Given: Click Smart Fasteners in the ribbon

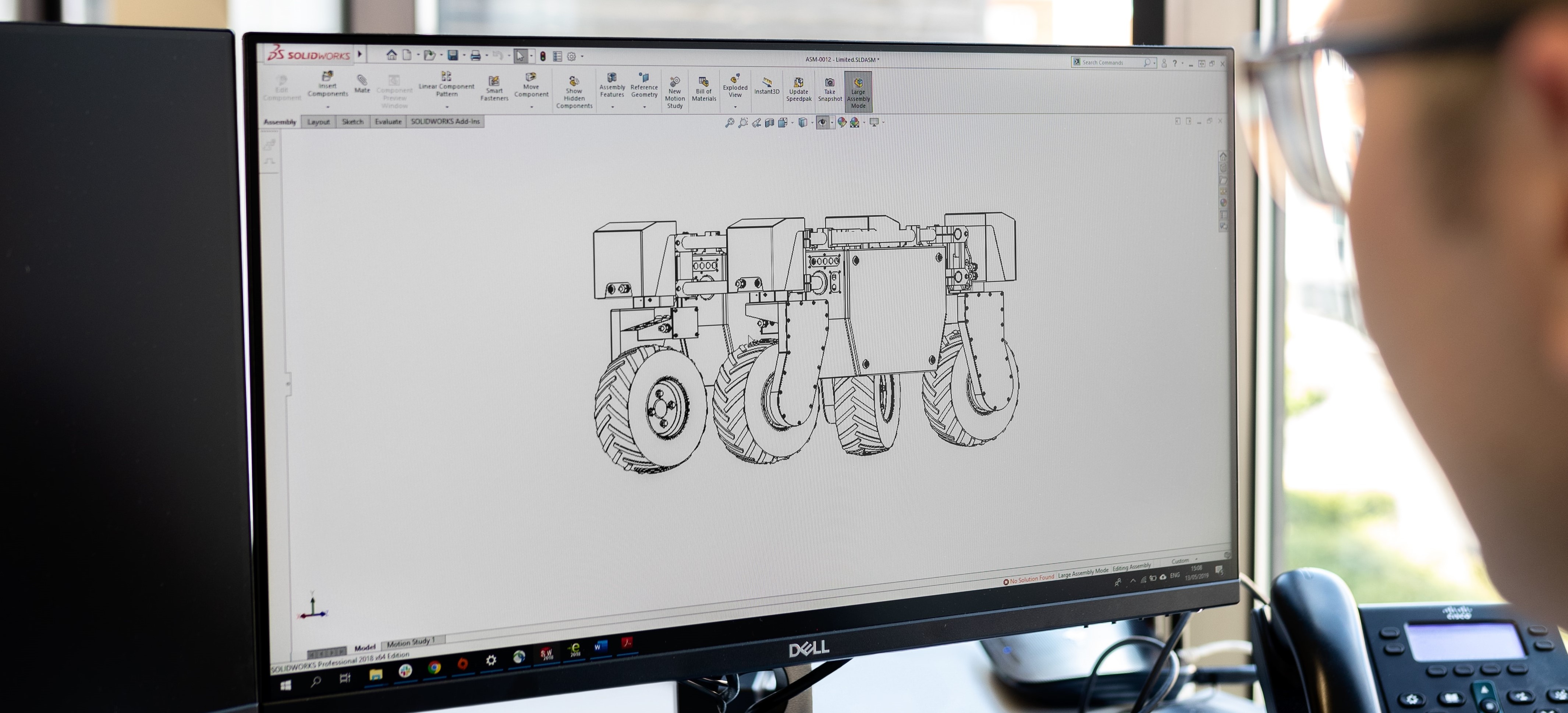Looking at the screenshot, I should (494, 88).
